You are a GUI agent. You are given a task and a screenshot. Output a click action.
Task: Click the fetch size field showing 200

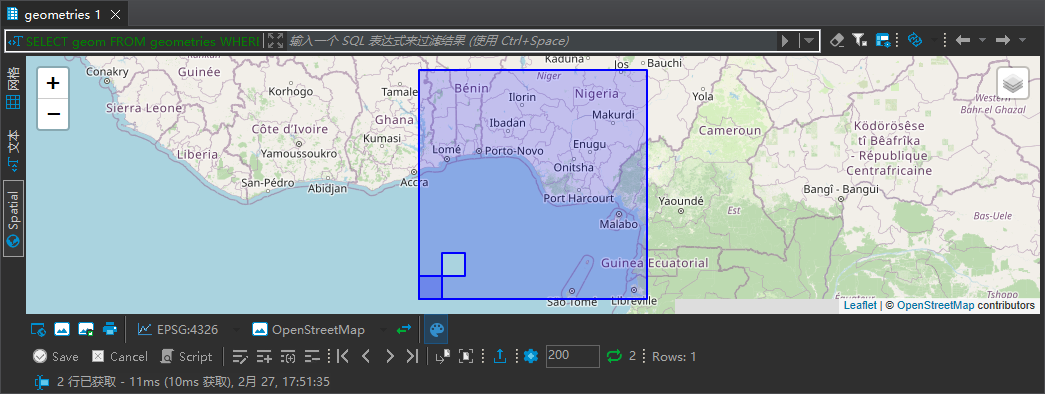click(572, 356)
